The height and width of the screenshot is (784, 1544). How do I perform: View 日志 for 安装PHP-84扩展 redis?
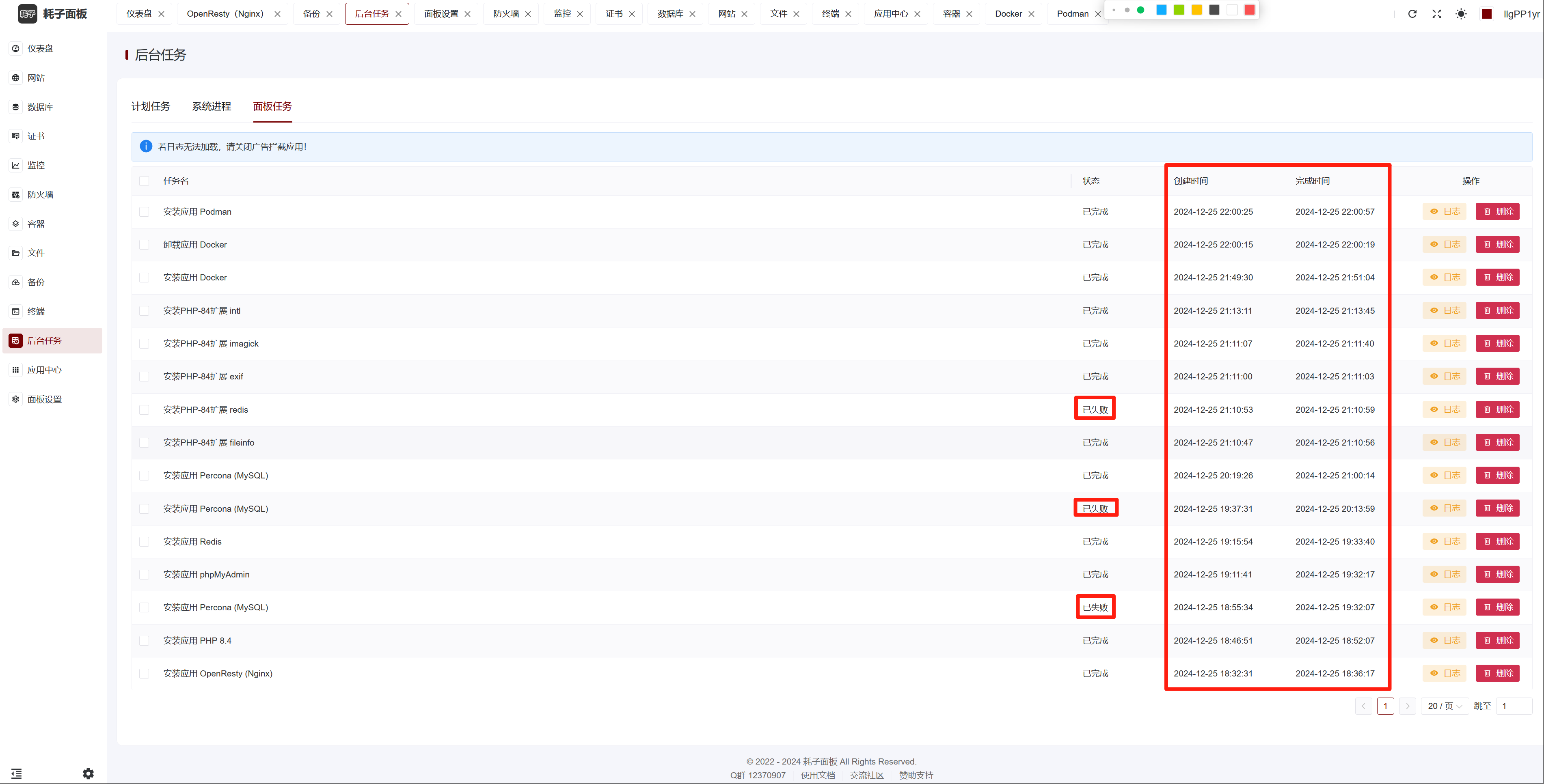click(1445, 410)
